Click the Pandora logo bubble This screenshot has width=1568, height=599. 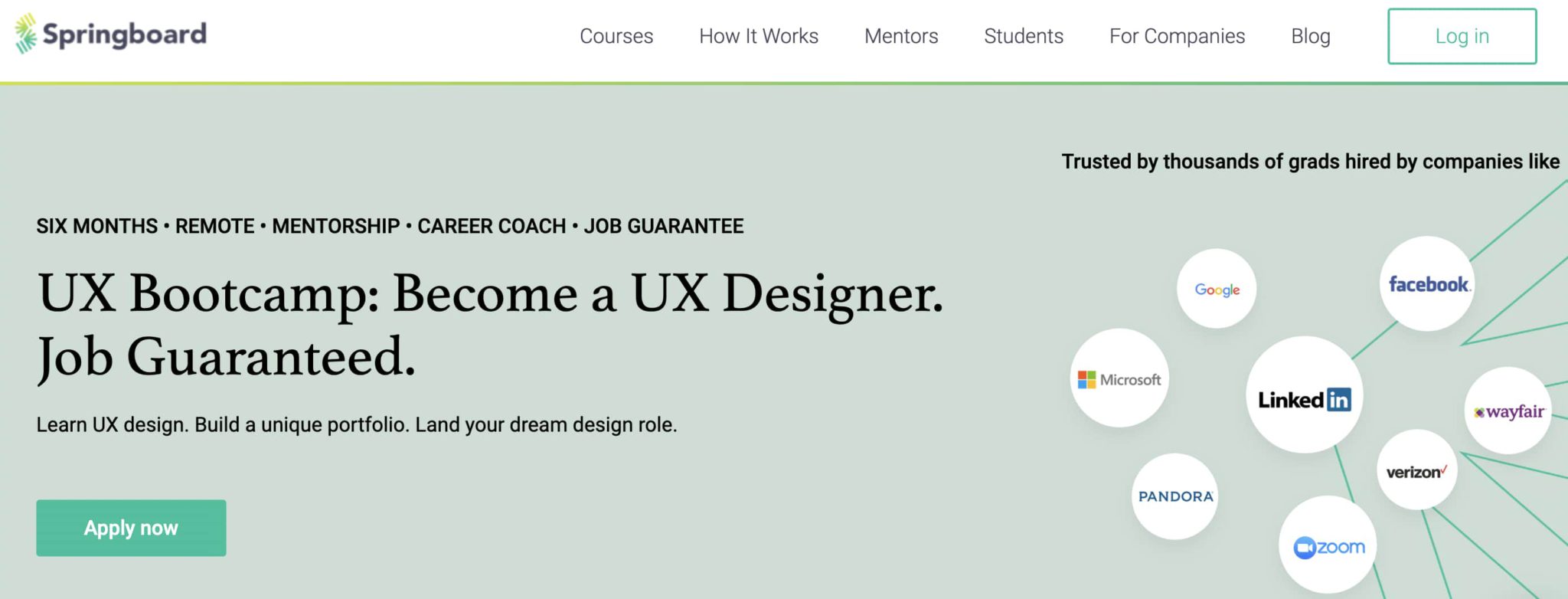pos(1175,496)
